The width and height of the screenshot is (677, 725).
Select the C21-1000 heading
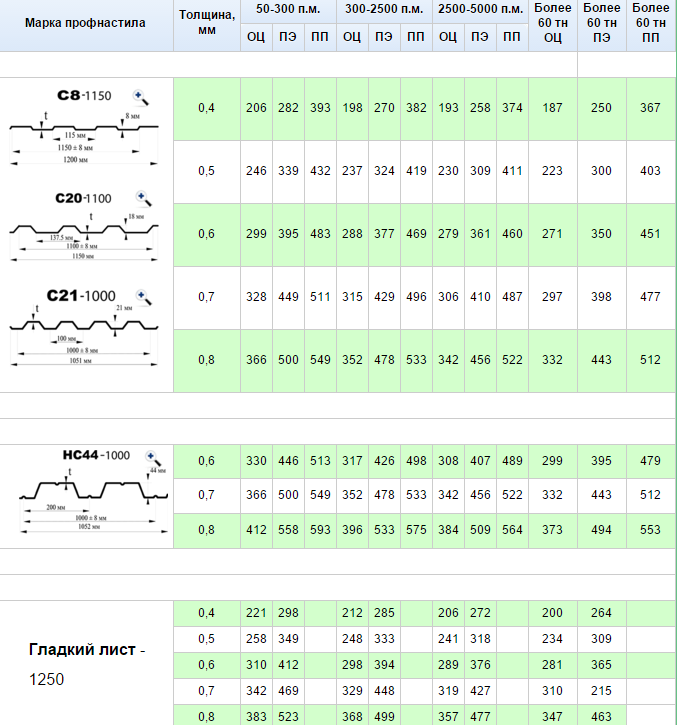click(x=81, y=296)
